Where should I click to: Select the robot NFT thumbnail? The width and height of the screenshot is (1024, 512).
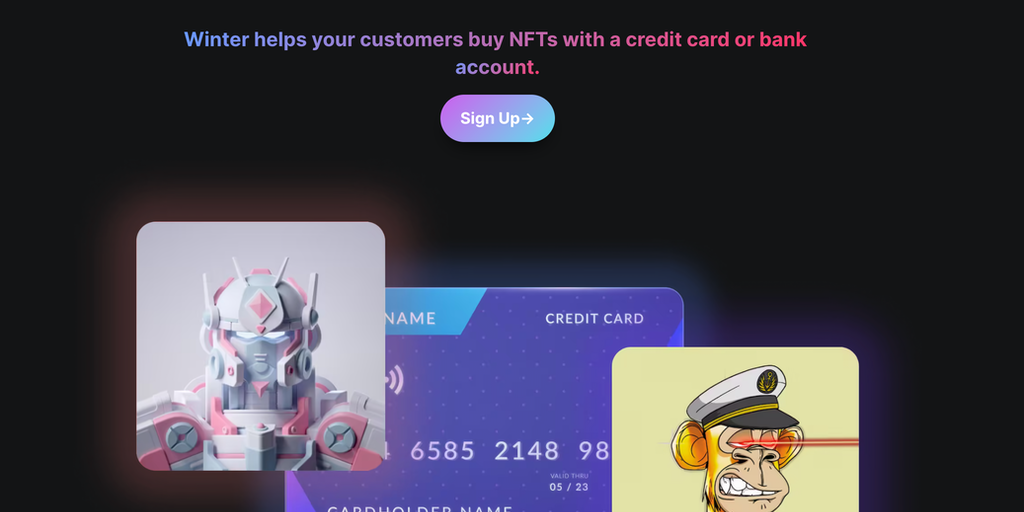coord(261,346)
